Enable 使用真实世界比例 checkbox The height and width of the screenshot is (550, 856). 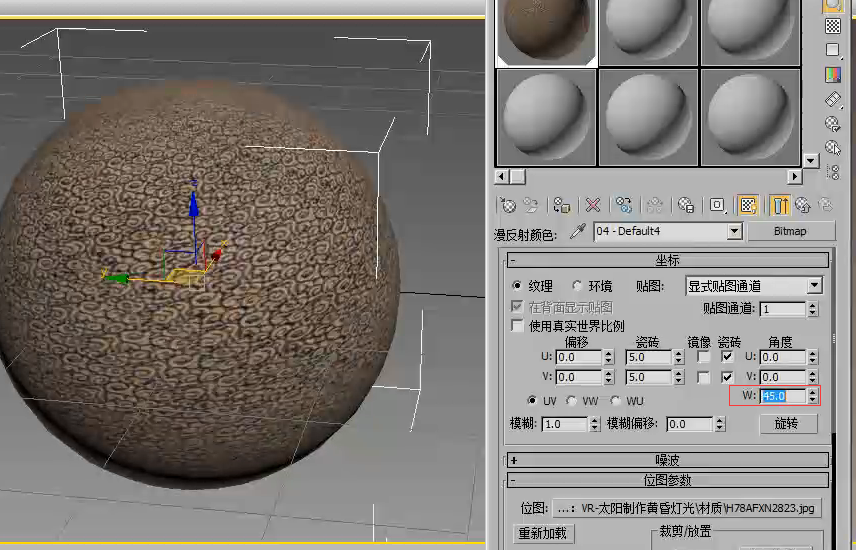[x=517, y=326]
